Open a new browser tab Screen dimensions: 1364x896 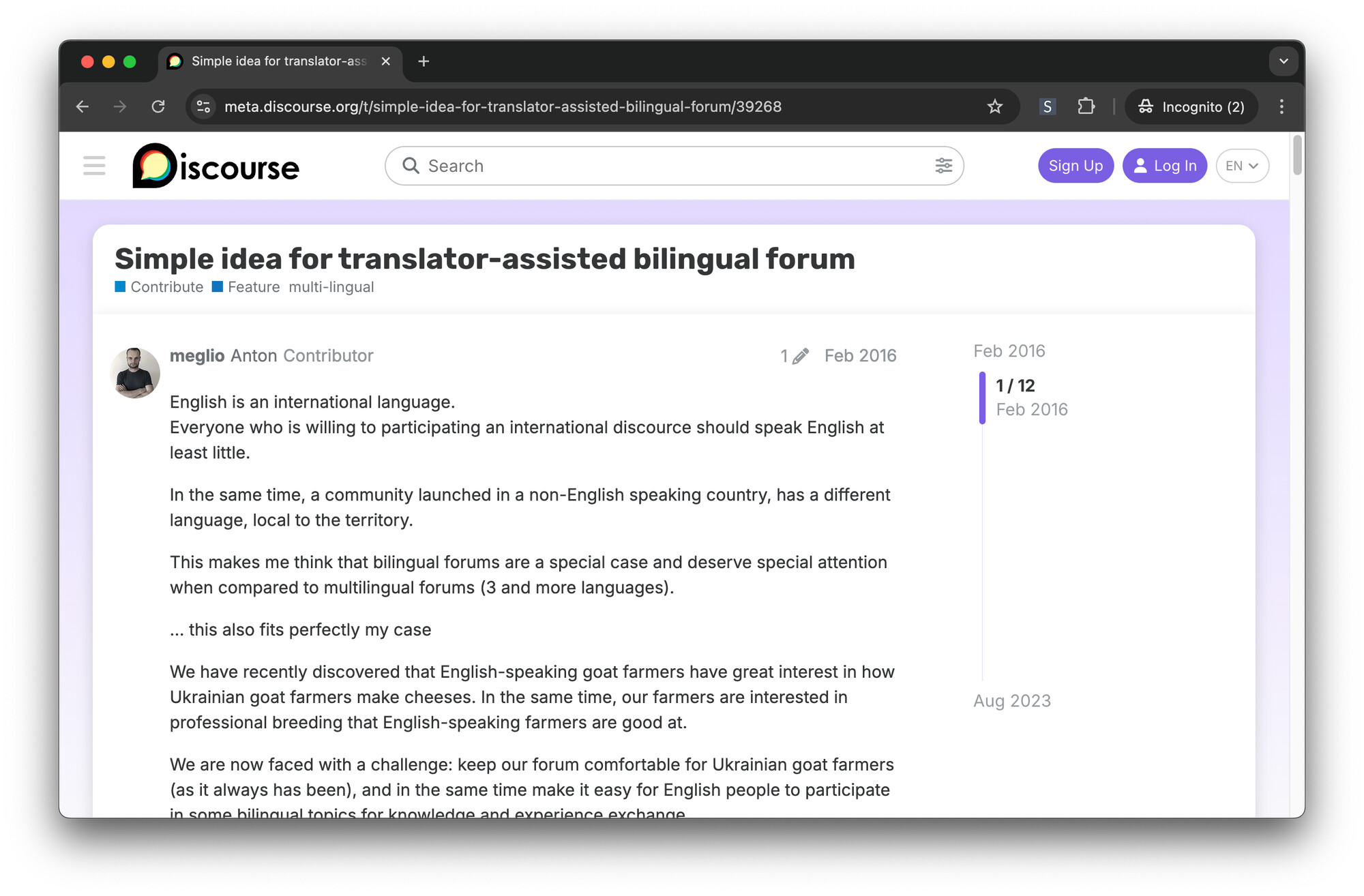coord(424,61)
